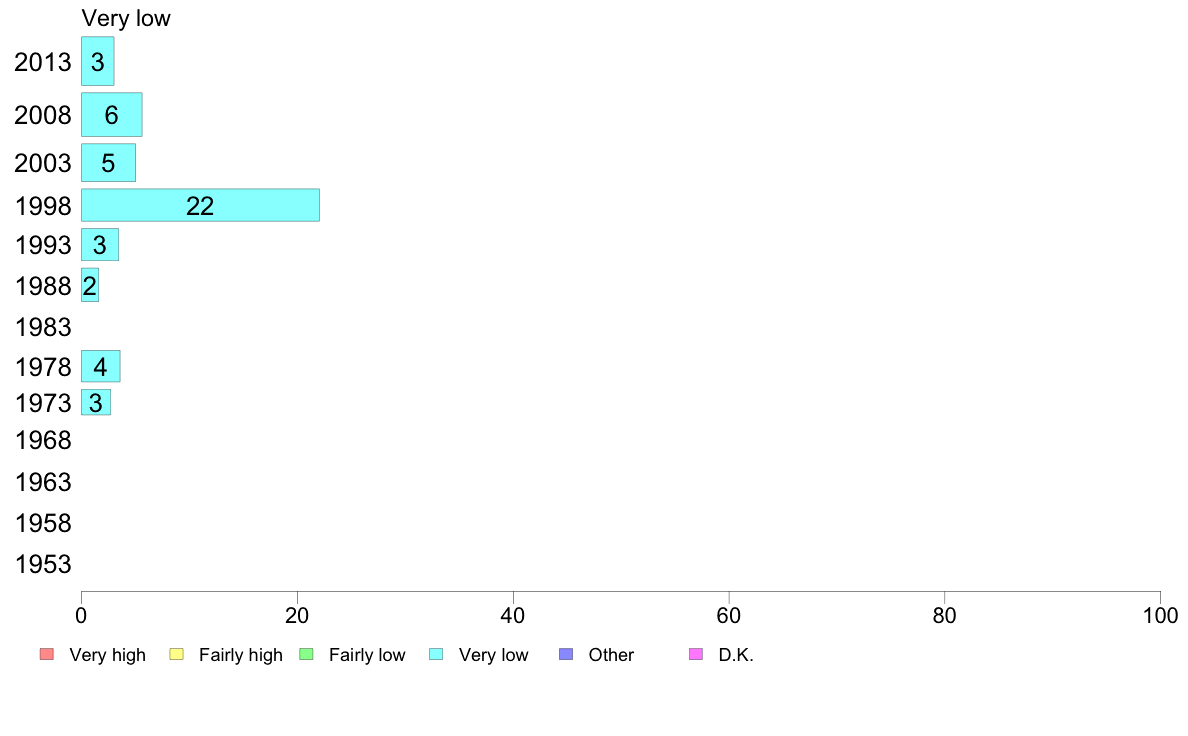The image size is (1188, 736).
Task: Select the 1988 bar showing 2
Action: pyautogui.click(x=89, y=286)
